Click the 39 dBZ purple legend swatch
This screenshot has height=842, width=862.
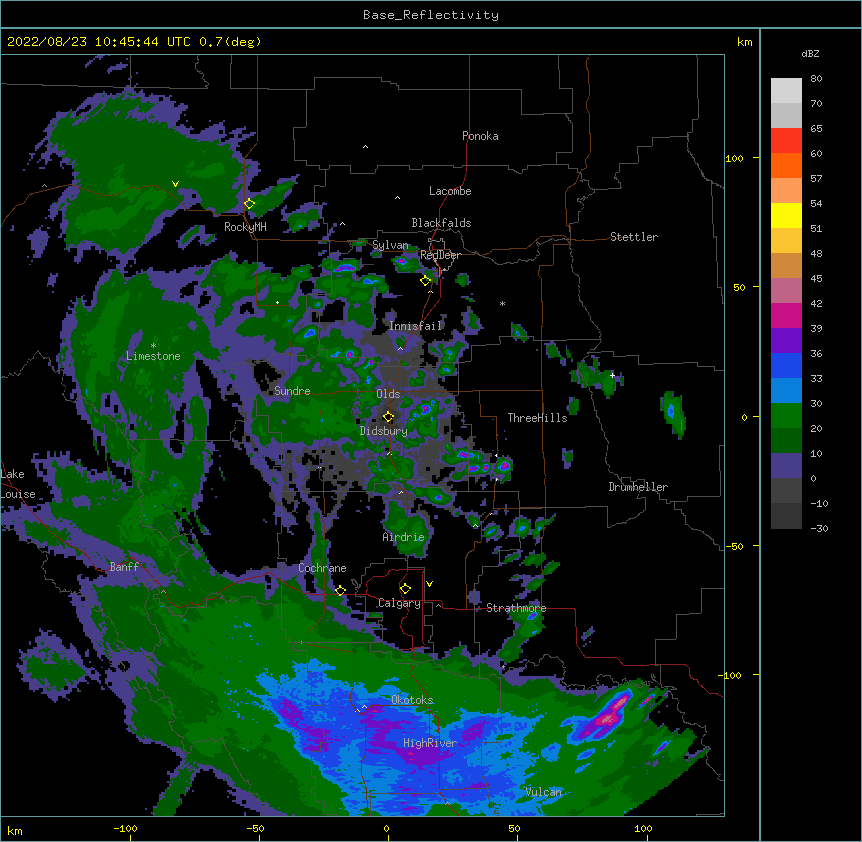pos(786,341)
